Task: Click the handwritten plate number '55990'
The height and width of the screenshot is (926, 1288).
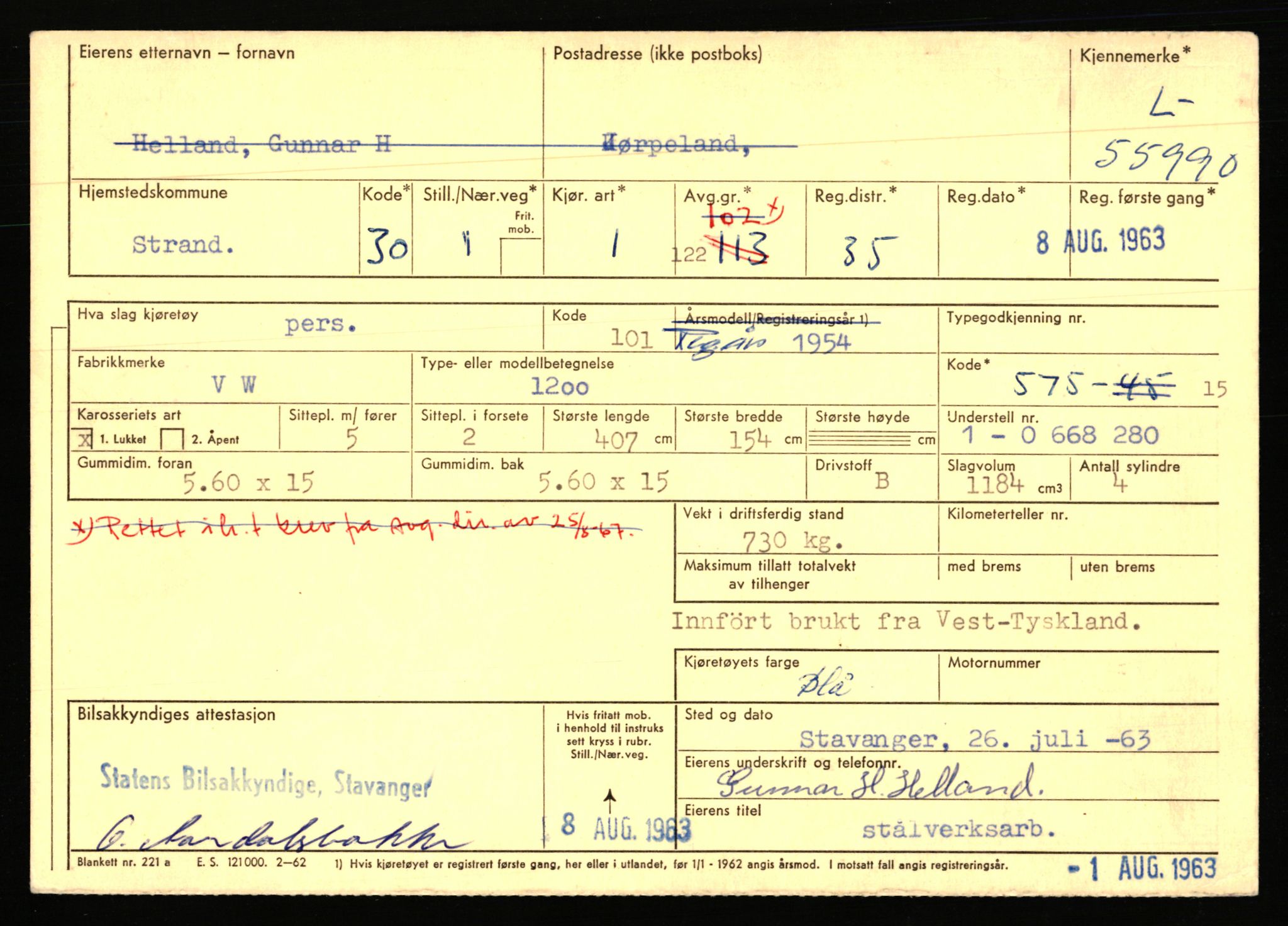Action: [1165, 159]
